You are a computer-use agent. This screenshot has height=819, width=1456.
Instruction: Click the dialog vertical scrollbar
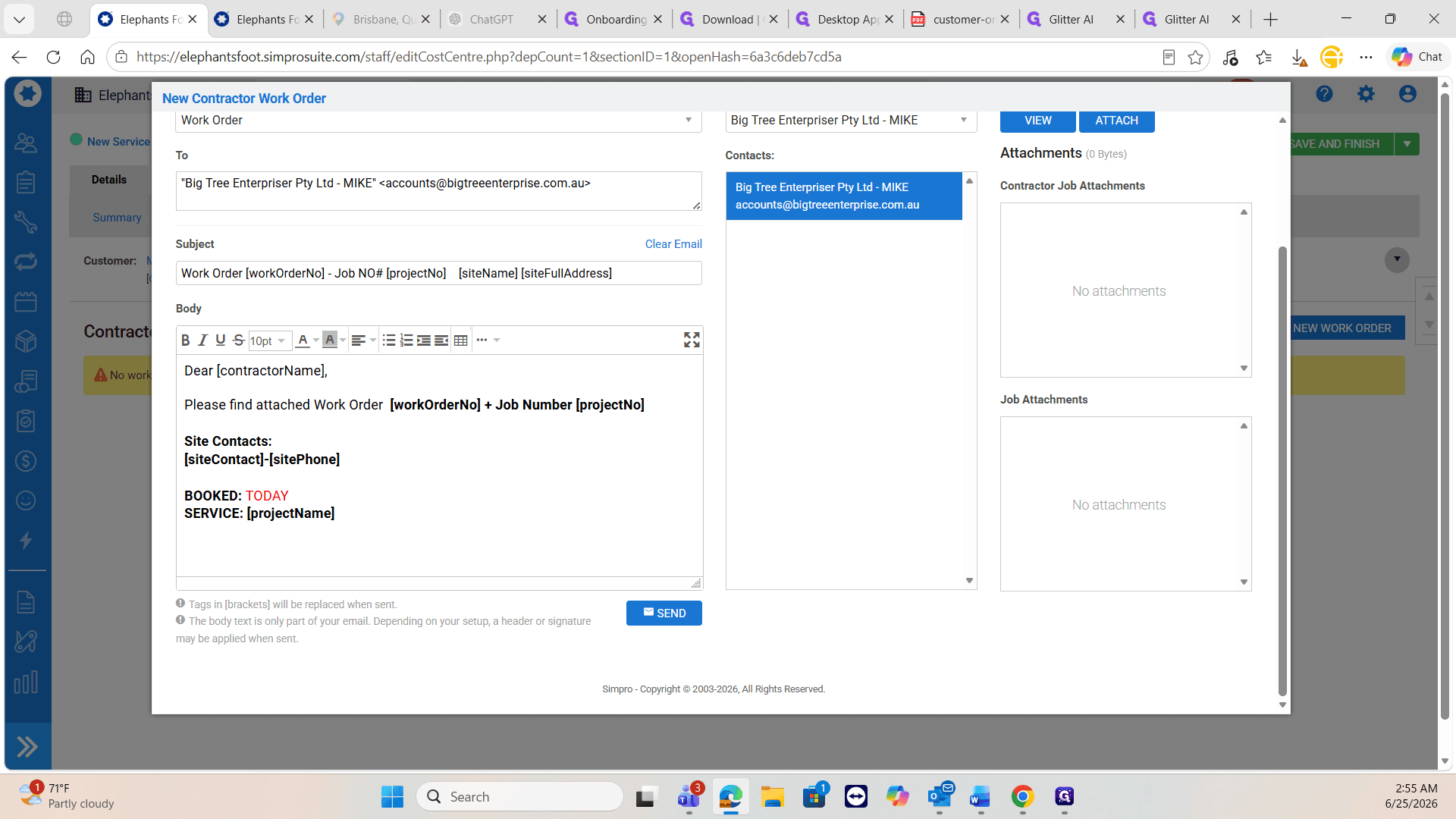(x=1282, y=470)
